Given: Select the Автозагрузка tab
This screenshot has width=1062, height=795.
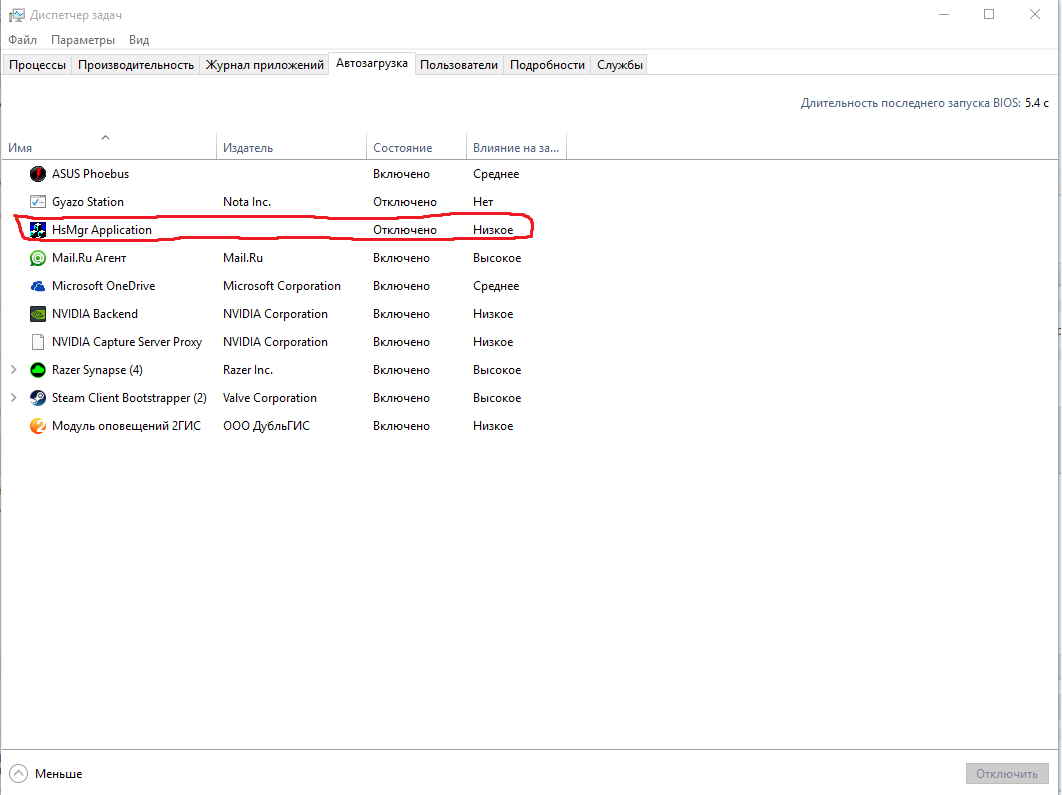Looking at the screenshot, I should click(x=372, y=64).
